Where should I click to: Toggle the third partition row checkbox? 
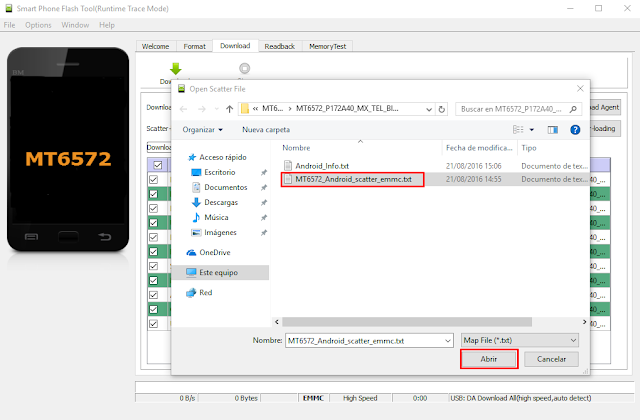pyautogui.click(x=153, y=208)
